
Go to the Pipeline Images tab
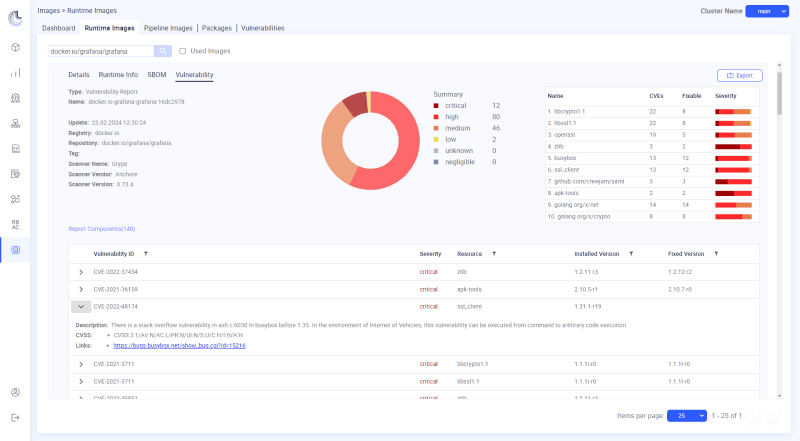169,28
